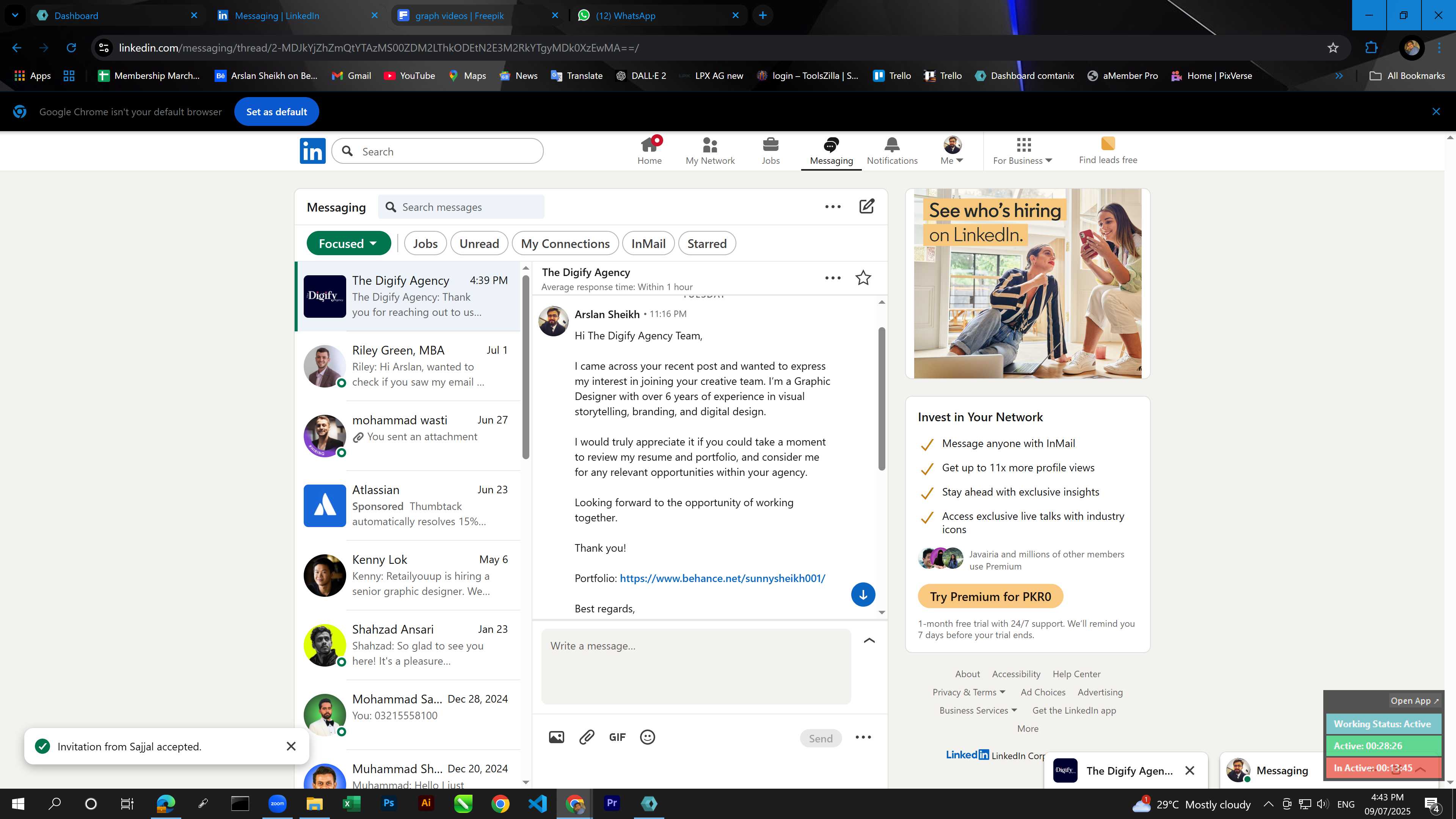Close the default browser banner
Viewport: 1456px width, 819px height.
1436,112
